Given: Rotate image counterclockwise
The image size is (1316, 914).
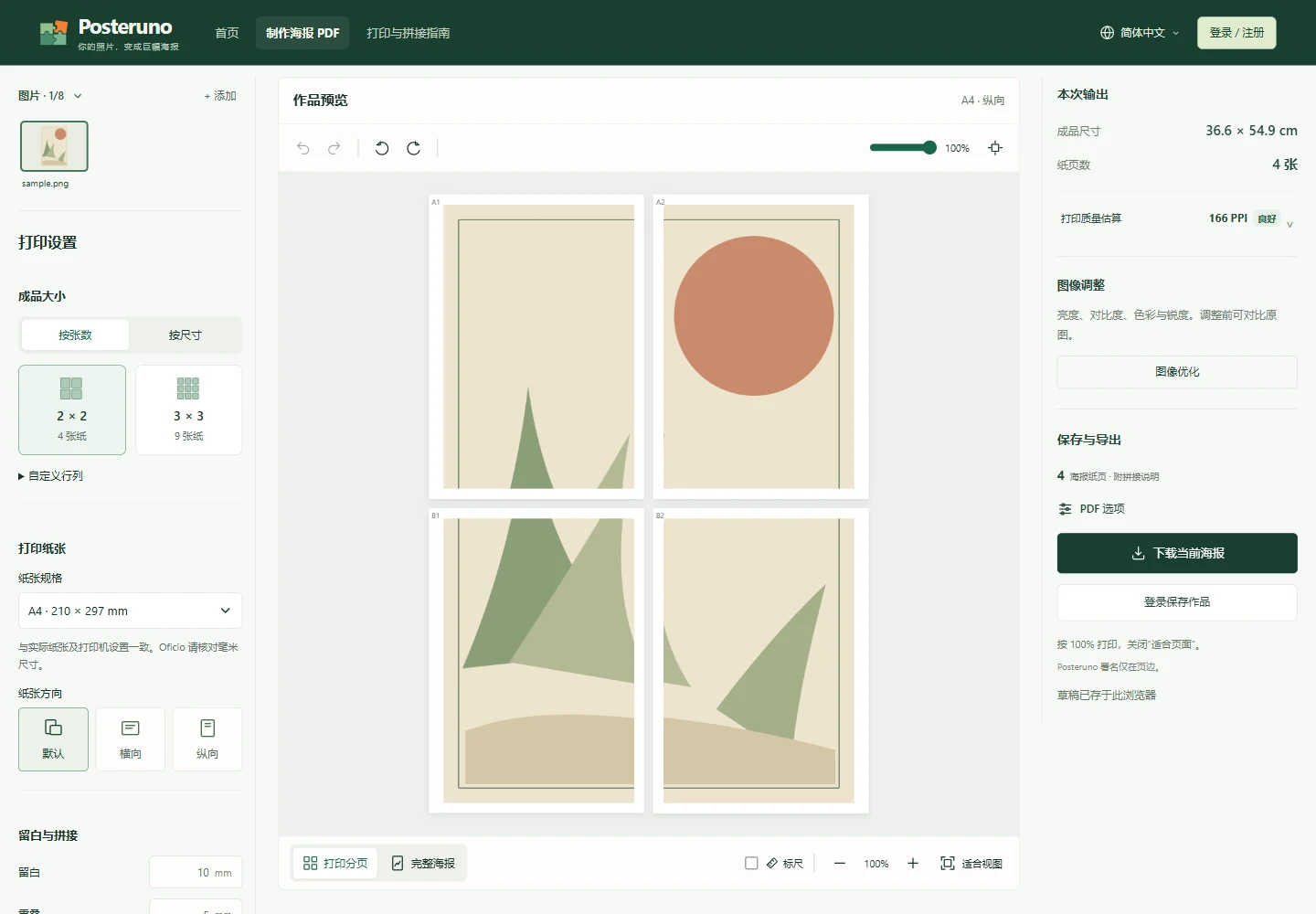Looking at the screenshot, I should [x=382, y=148].
